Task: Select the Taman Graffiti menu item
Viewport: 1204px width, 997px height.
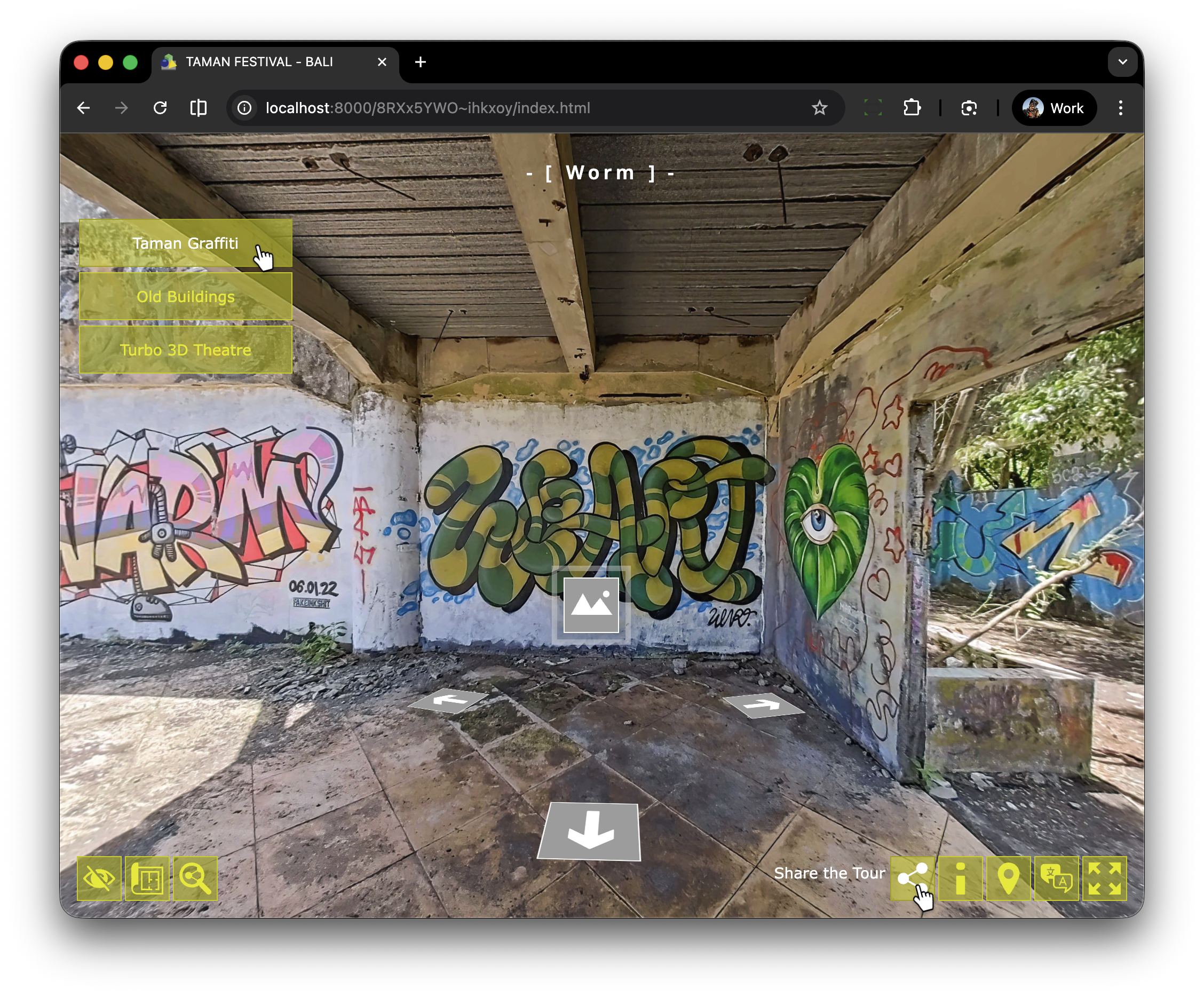Action: 185,243
